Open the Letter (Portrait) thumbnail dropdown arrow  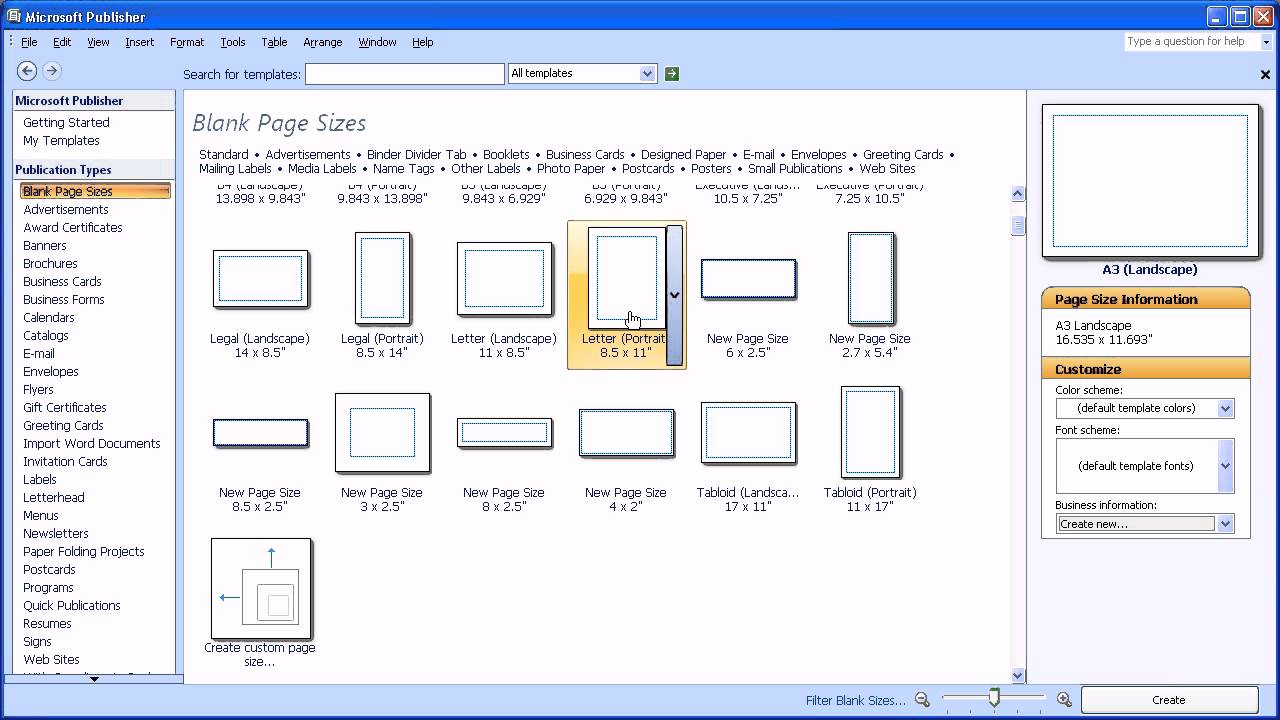pyautogui.click(x=674, y=295)
